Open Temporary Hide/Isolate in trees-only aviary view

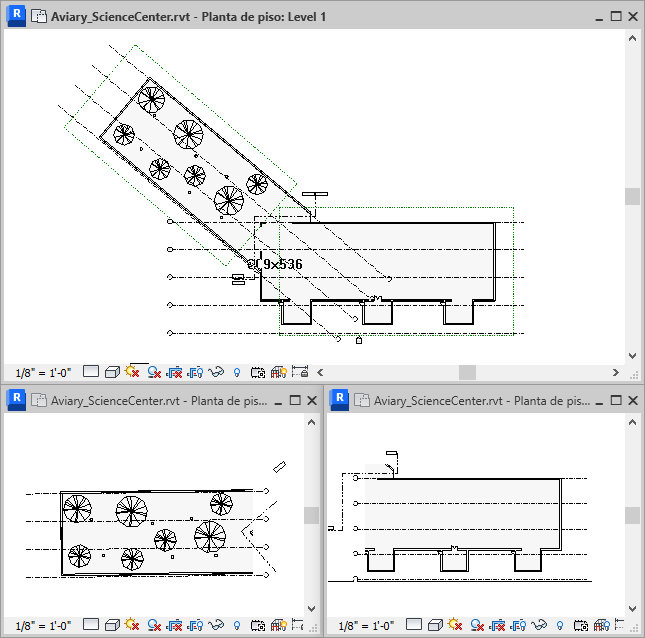216,625
